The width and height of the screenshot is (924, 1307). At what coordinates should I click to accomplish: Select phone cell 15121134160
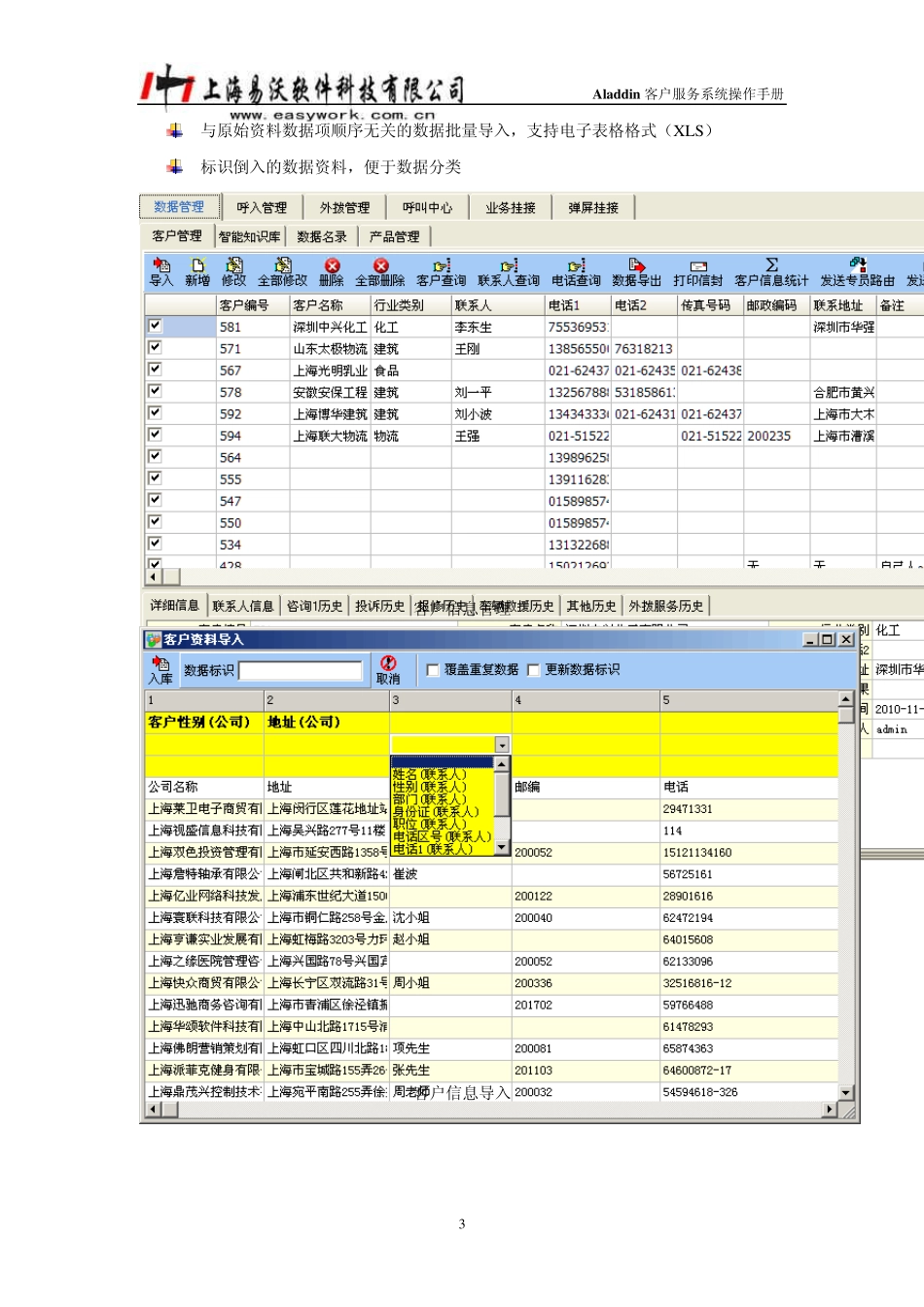tap(749, 853)
